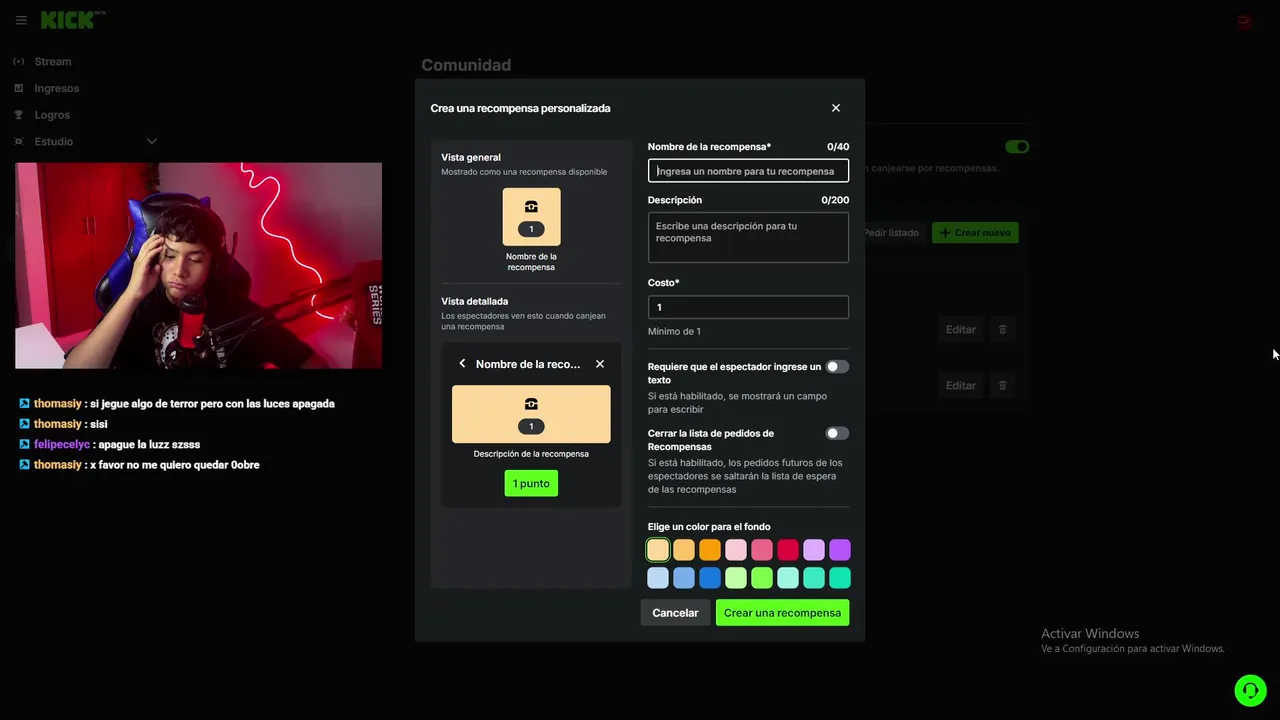
Task: Open the hamburger menu beside Kick logo
Action: tap(21, 20)
